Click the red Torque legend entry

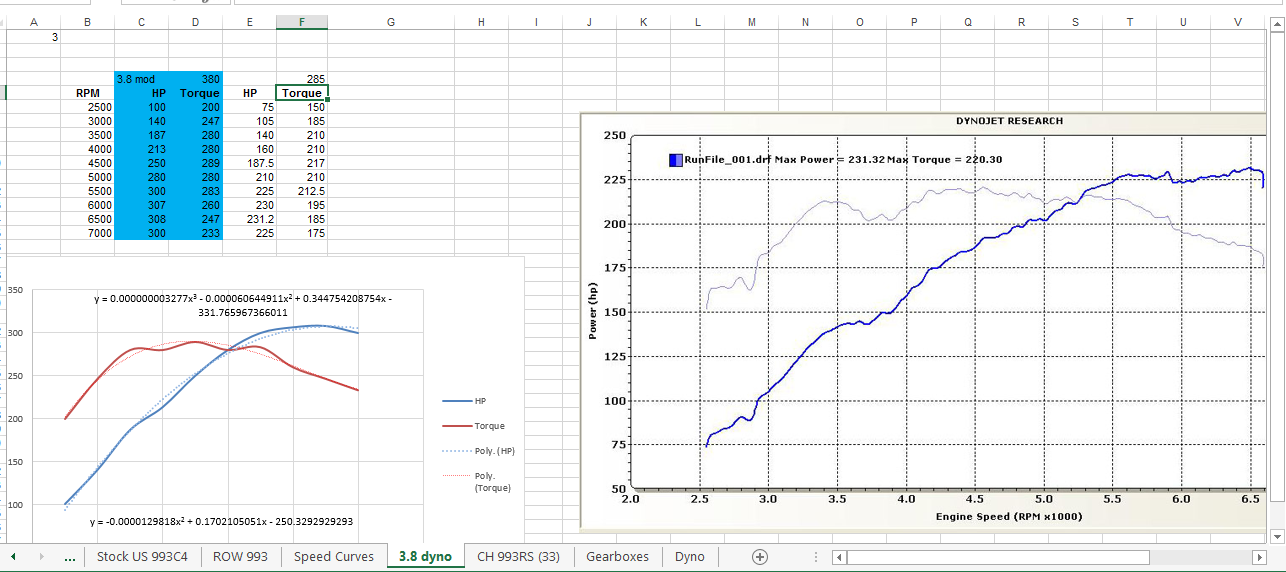[476, 426]
